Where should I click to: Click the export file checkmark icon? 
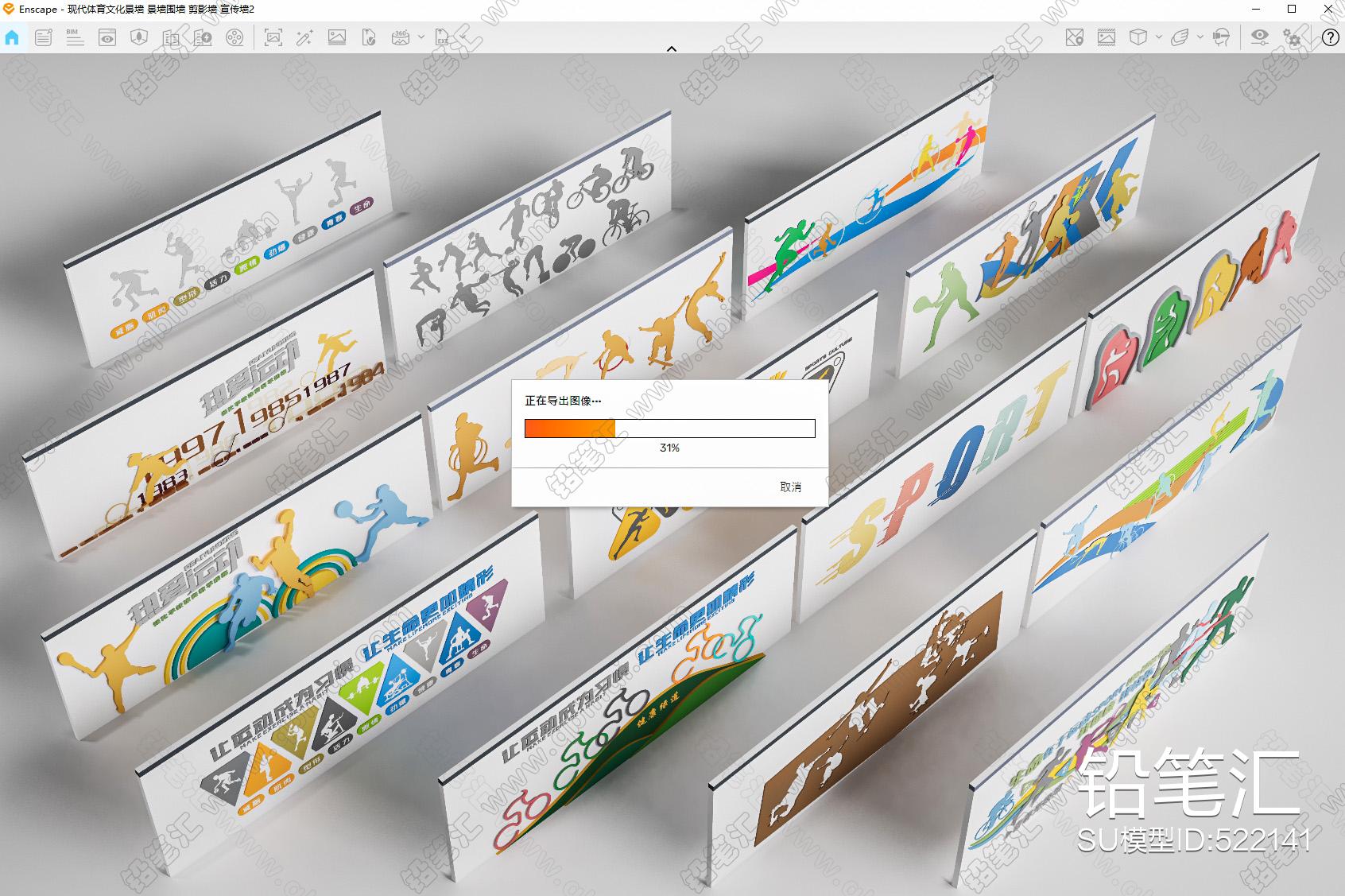coord(369,37)
